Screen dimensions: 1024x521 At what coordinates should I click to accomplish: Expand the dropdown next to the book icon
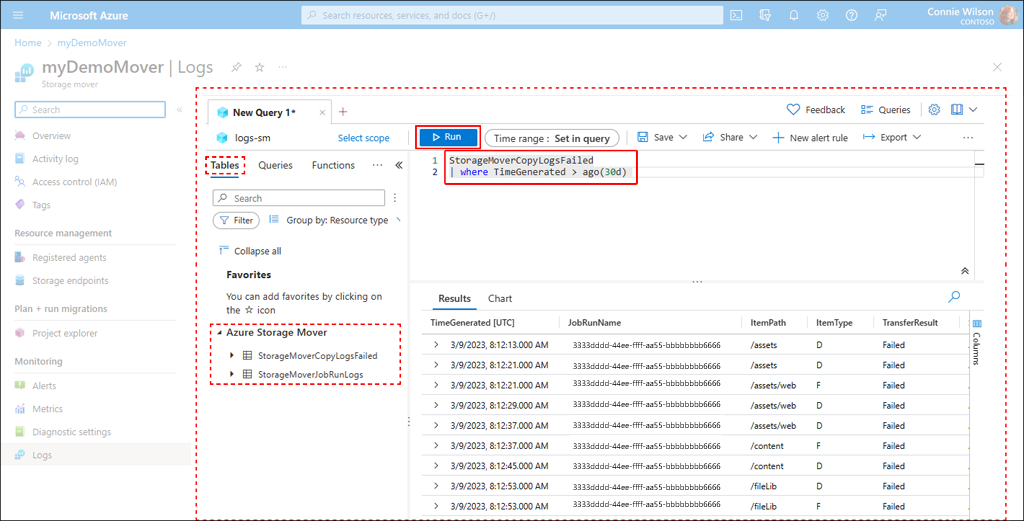coord(973,110)
